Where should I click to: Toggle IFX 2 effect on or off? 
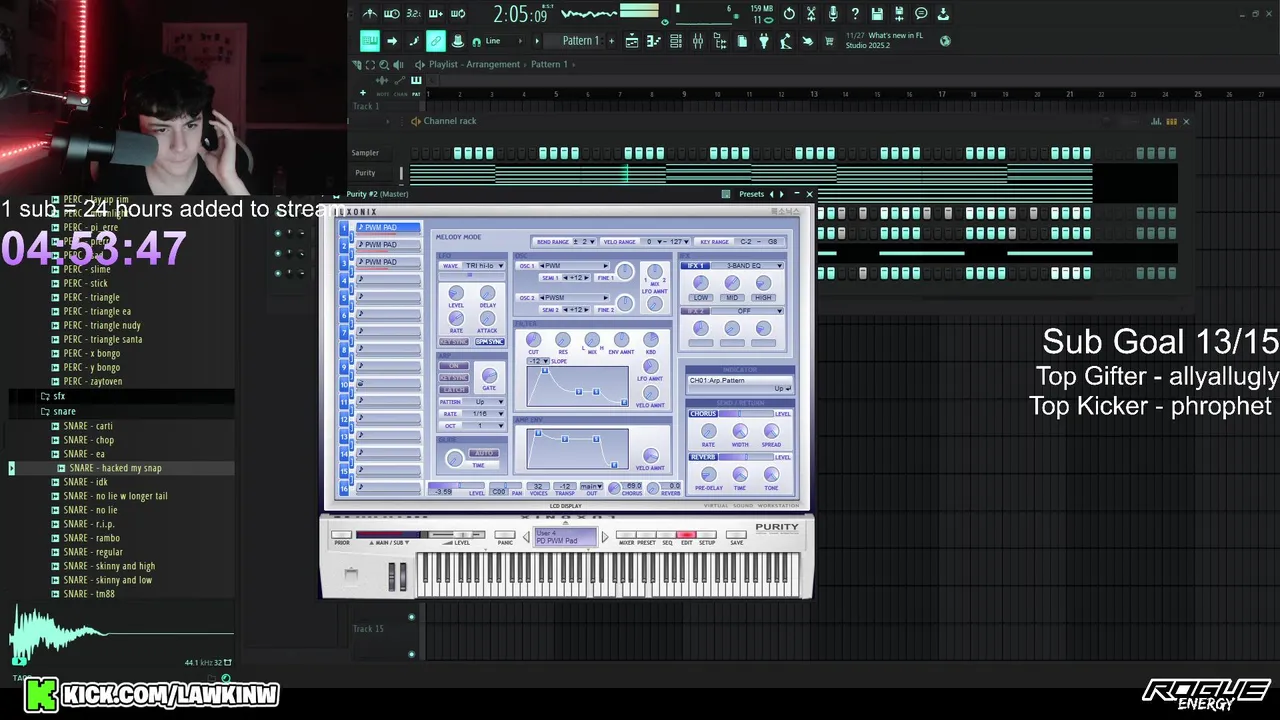[x=695, y=311]
